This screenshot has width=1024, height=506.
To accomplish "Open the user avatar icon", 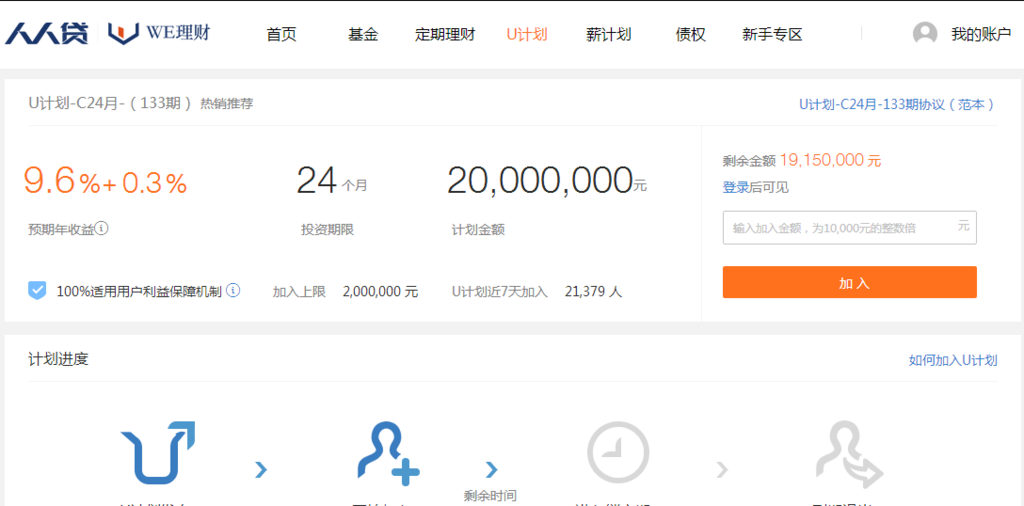I will (x=925, y=34).
